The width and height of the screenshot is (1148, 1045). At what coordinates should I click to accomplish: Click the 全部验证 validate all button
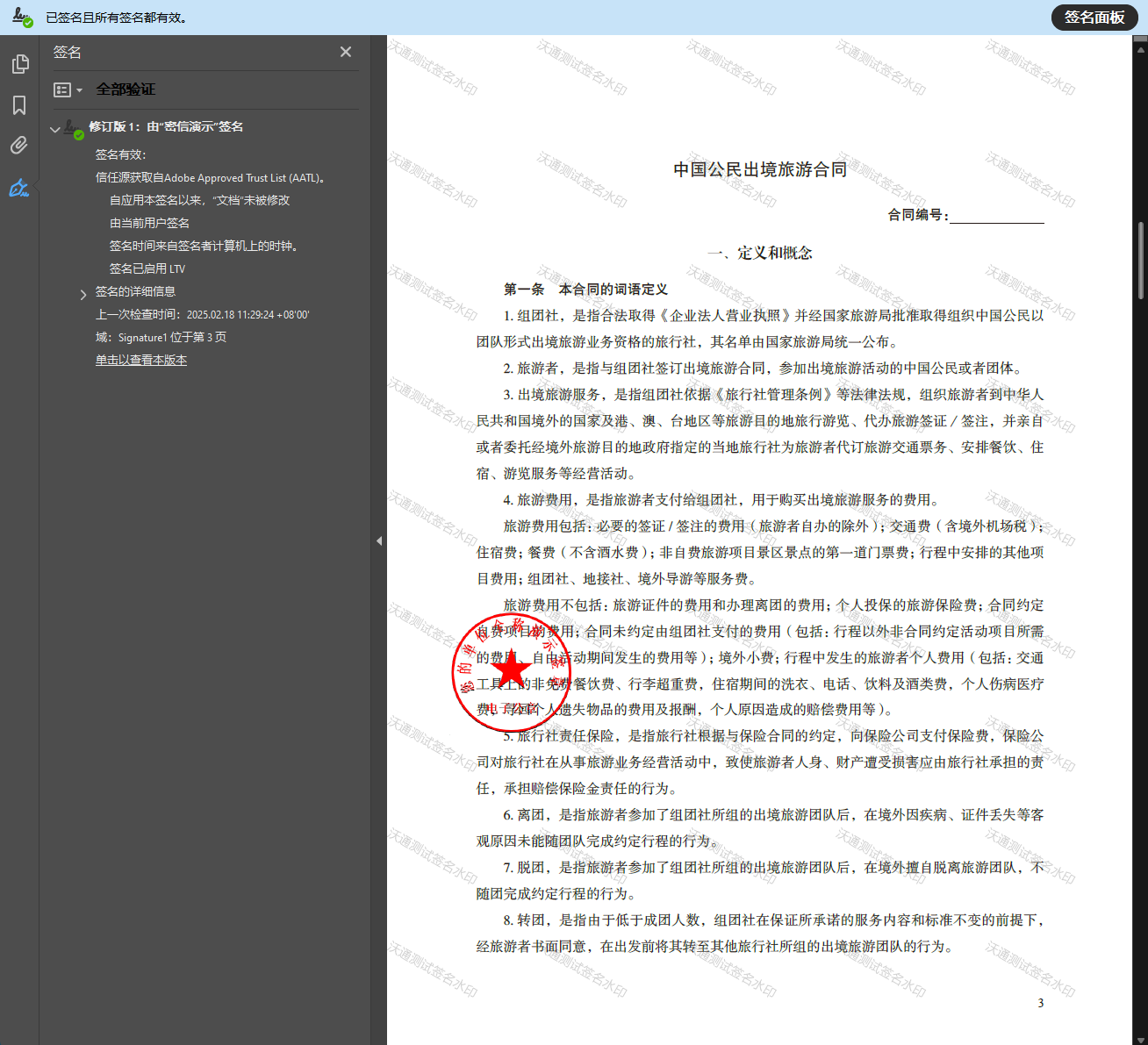coord(125,89)
